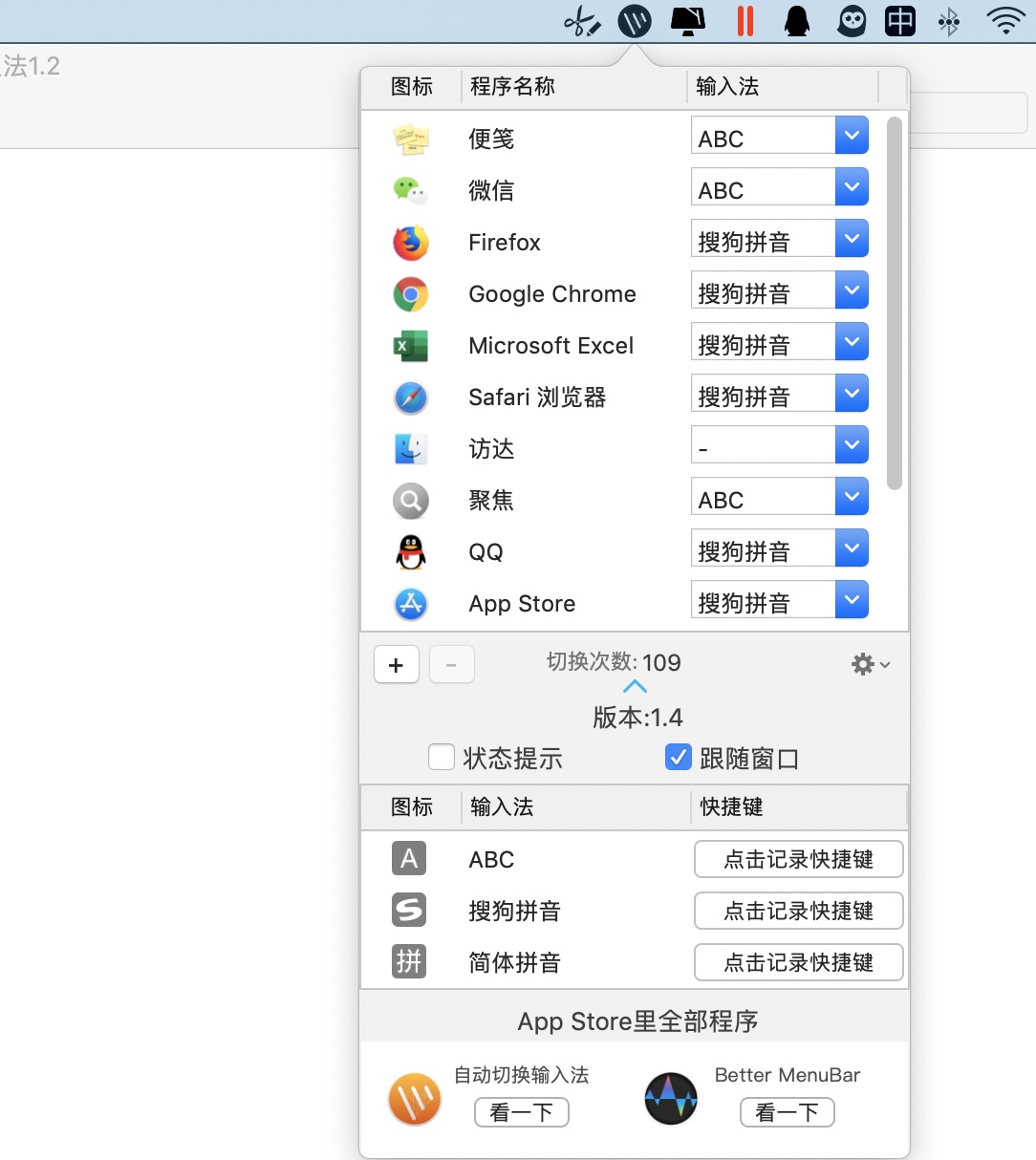Click the 图标 column header in program table
The width and height of the screenshot is (1036, 1160).
tap(412, 87)
